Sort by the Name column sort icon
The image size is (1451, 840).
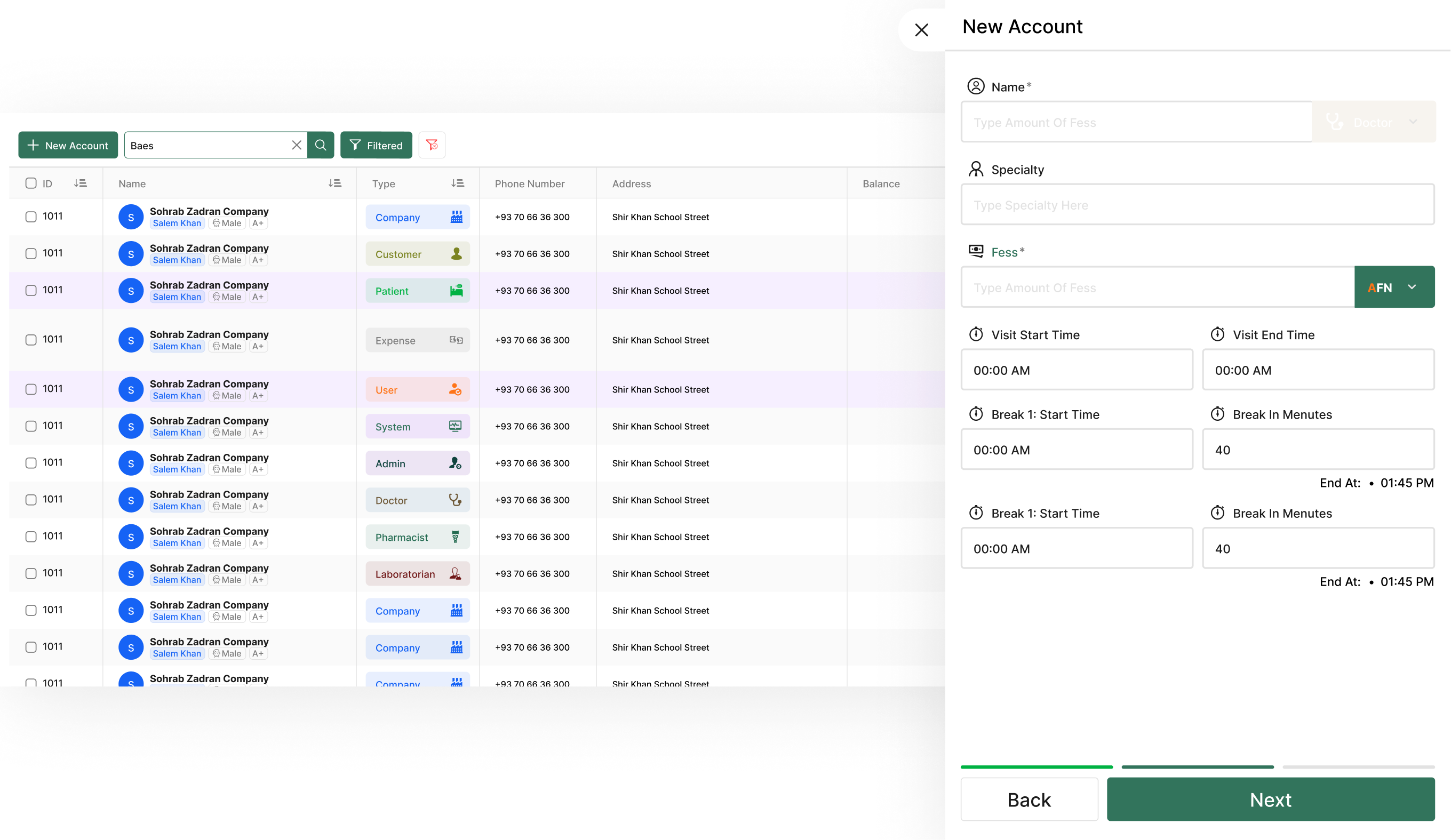coord(334,183)
